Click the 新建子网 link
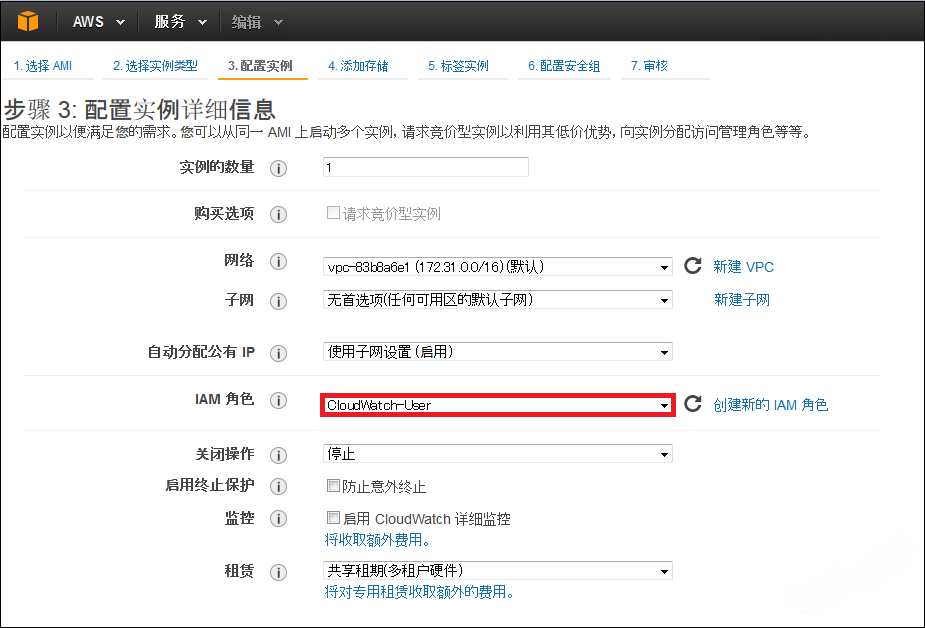925x628 pixels. tap(741, 300)
